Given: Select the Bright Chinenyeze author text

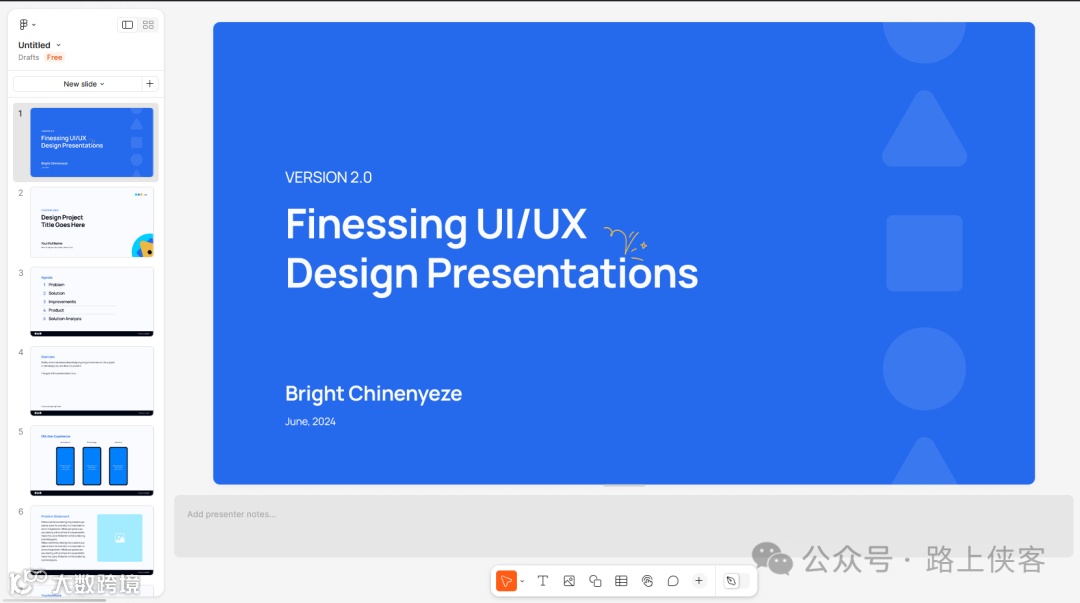Looking at the screenshot, I should point(373,394).
